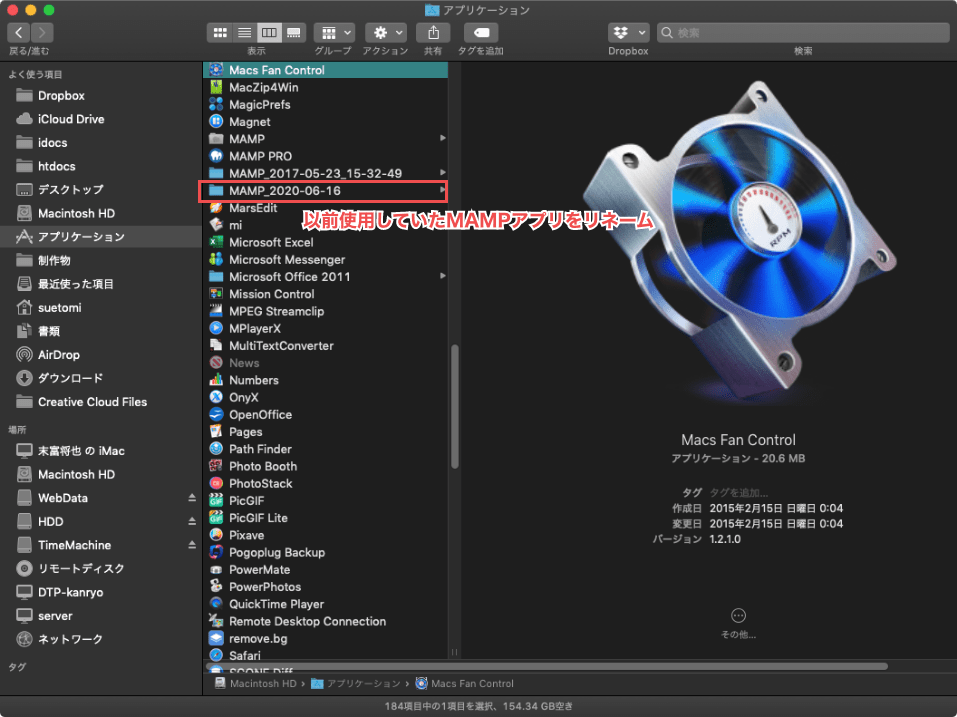Select the MPEG Streamclip app icon

pos(216,311)
